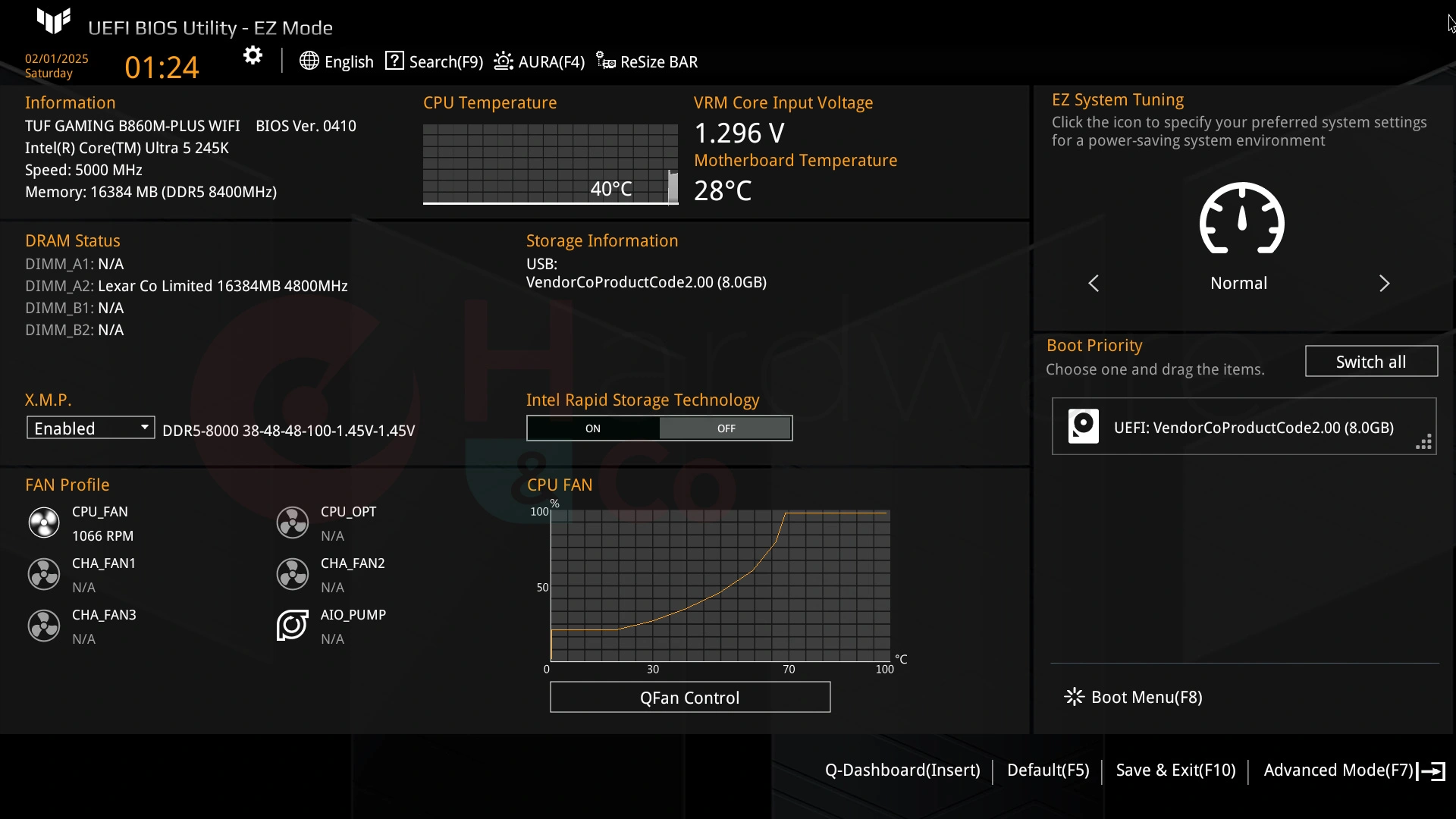Click the AIO_PUMP pump icon
The height and width of the screenshot is (819, 1456).
tap(293, 626)
